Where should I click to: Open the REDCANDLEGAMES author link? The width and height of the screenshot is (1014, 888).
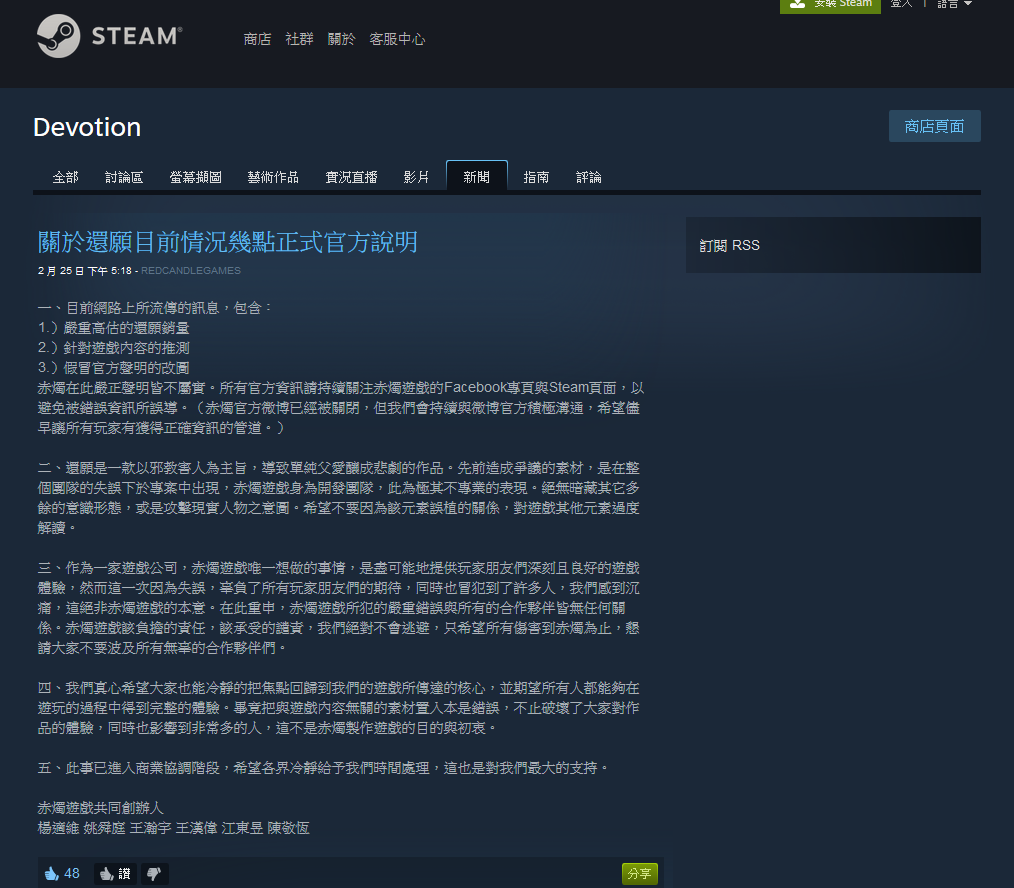pyautogui.click(x=191, y=271)
